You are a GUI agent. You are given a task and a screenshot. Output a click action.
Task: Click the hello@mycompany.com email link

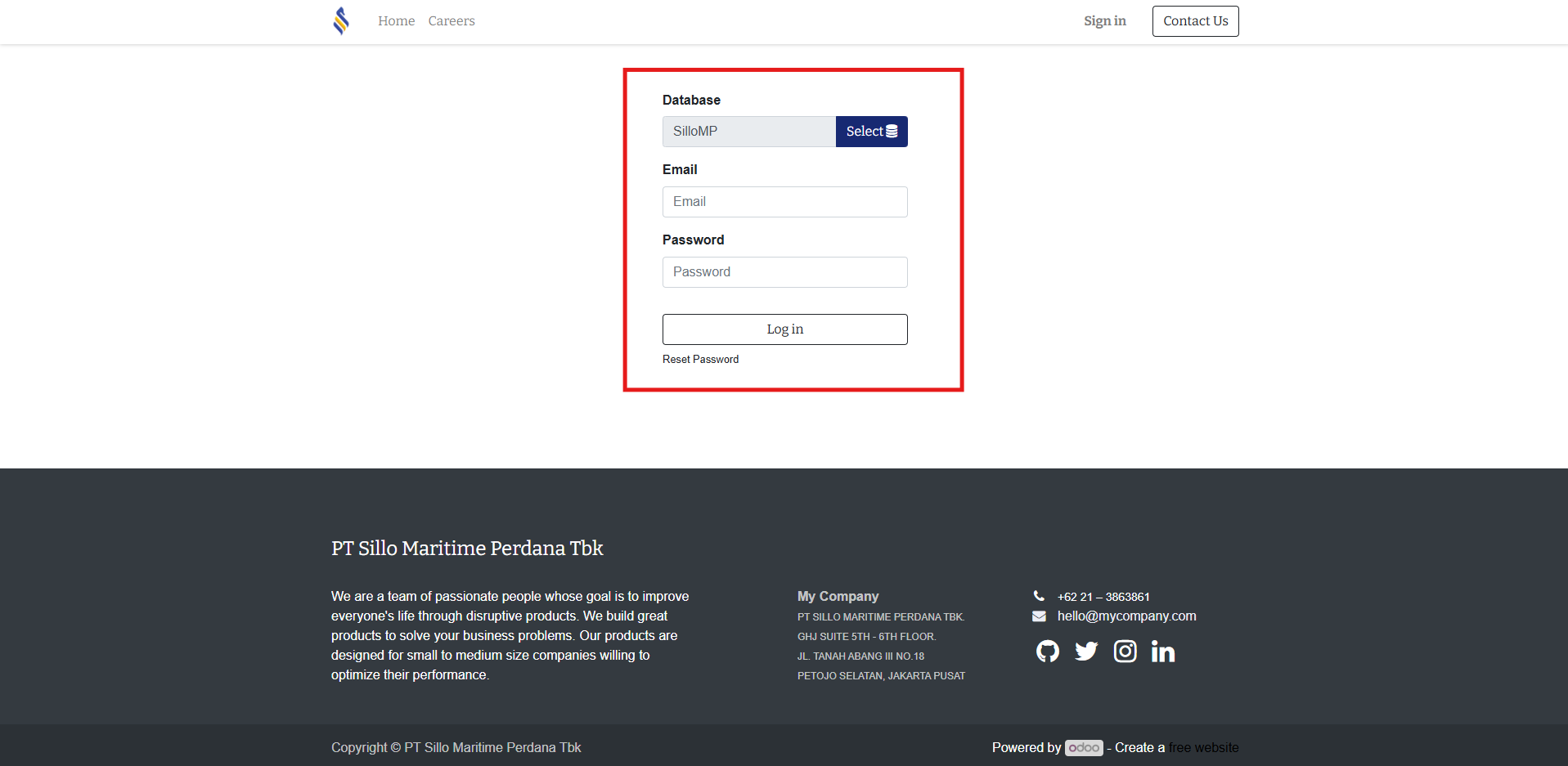pyautogui.click(x=1126, y=616)
